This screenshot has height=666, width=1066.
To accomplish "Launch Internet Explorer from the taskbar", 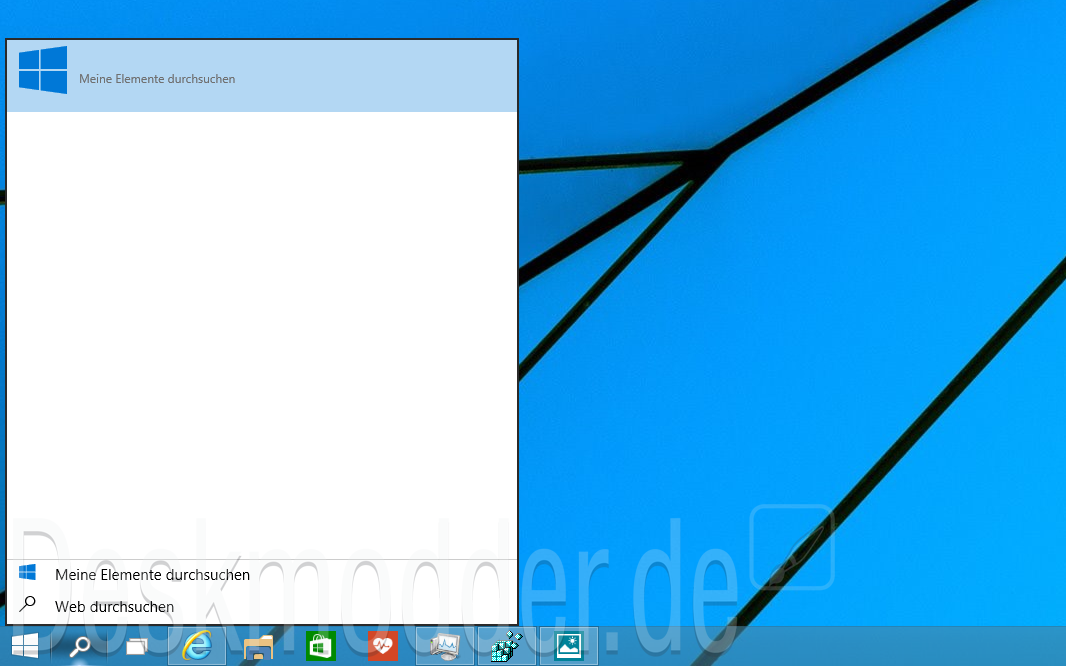I will [x=197, y=646].
